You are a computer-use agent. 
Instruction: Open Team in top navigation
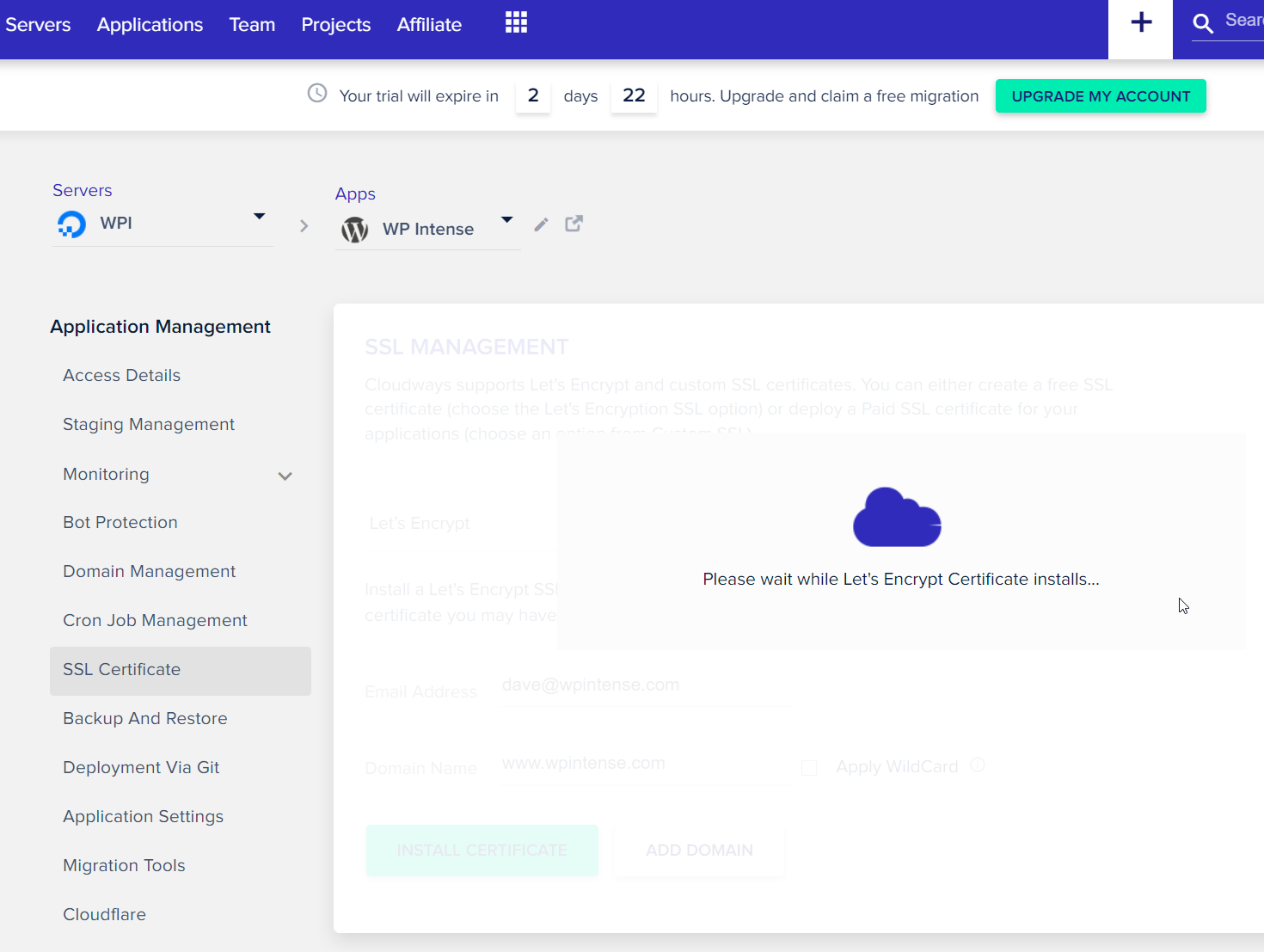[x=252, y=25]
